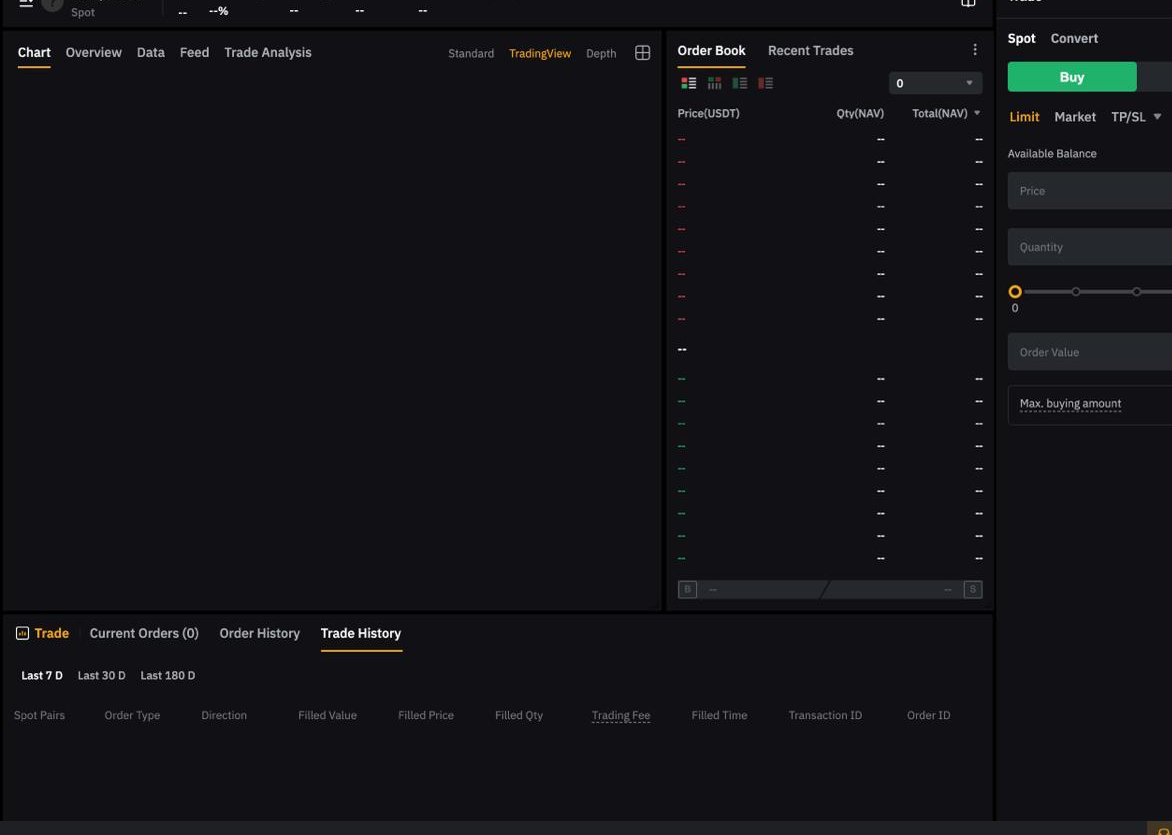This screenshot has width=1172, height=835.
Task: Select the Limit order type
Action: tap(1024, 117)
